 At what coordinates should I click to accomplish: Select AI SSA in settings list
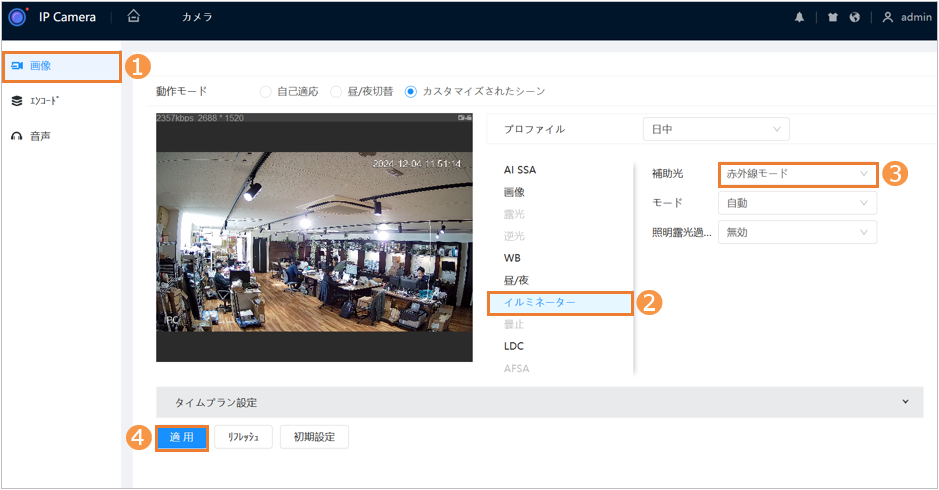(520, 170)
